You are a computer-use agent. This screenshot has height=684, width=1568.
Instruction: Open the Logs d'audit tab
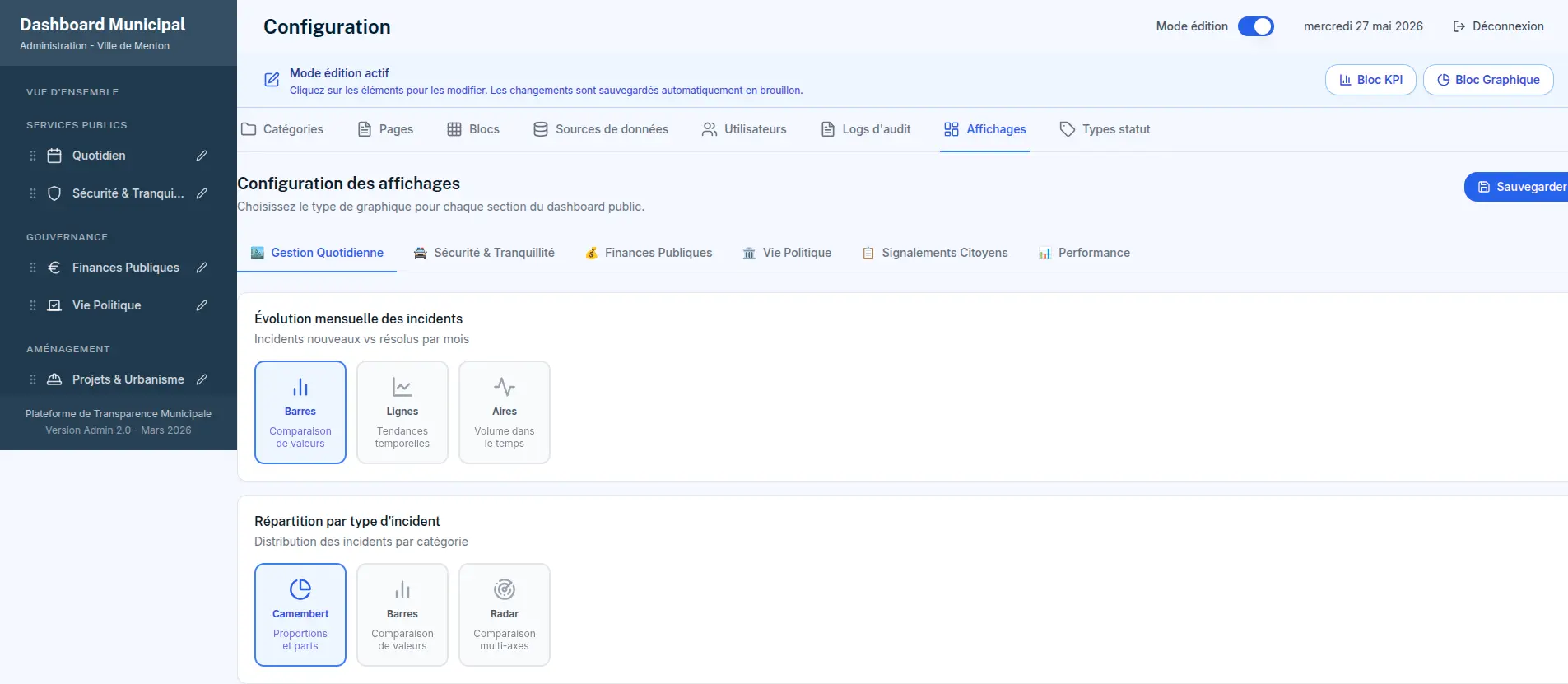tap(866, 129)
